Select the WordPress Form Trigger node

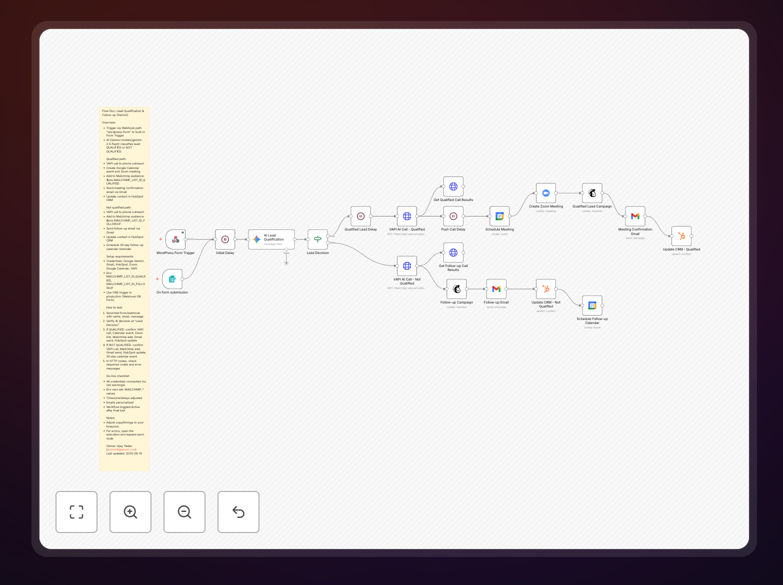tap(175, 239)
